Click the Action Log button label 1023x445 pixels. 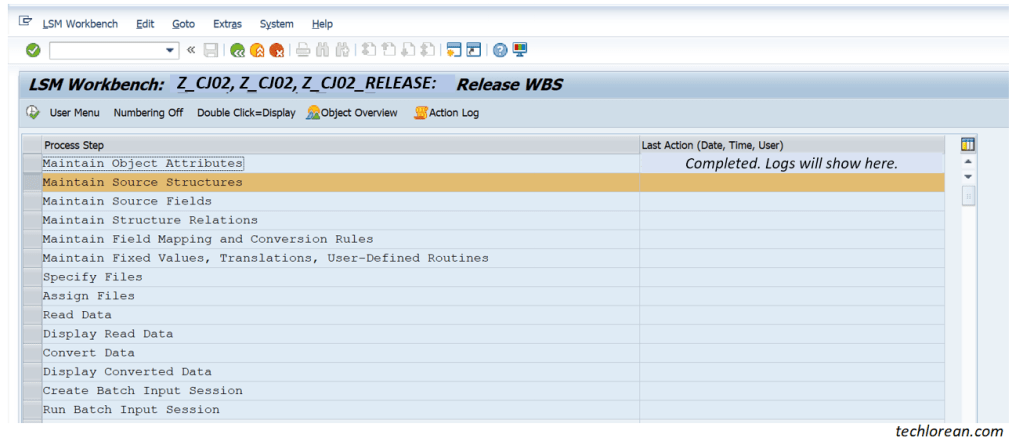click(x=453, y=113)
